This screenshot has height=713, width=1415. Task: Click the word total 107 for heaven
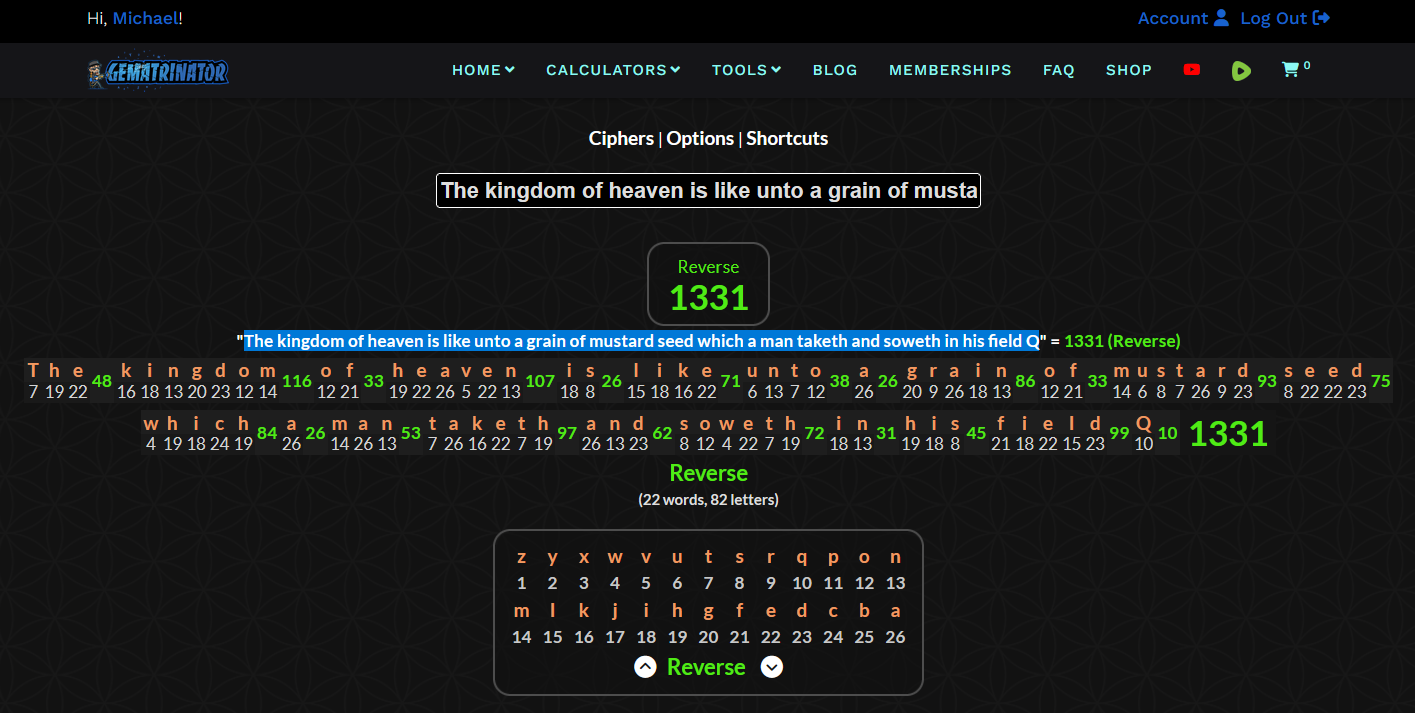tap(540, 380)
